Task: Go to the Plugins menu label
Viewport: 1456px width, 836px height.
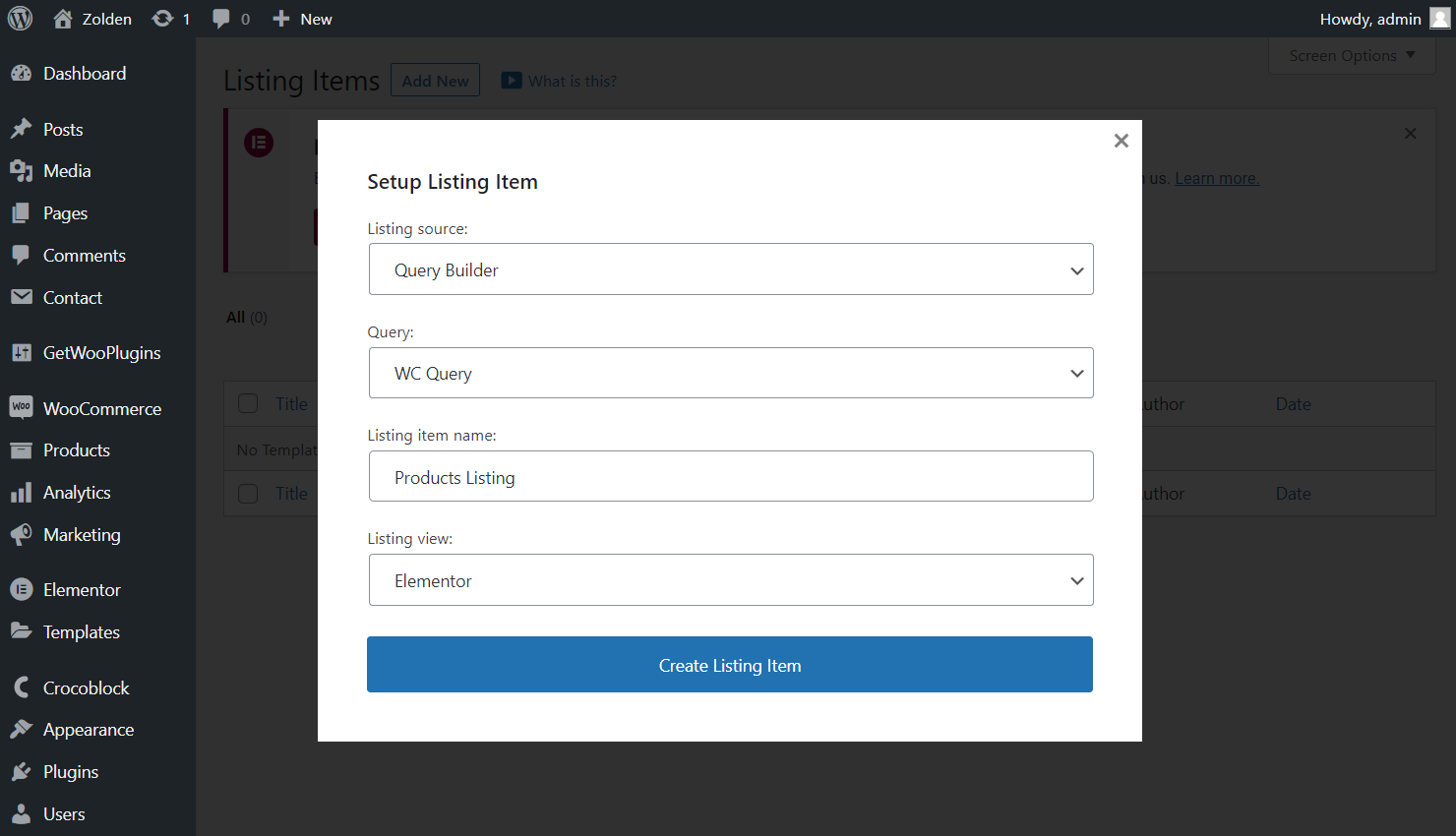Action: pos(71,772)
